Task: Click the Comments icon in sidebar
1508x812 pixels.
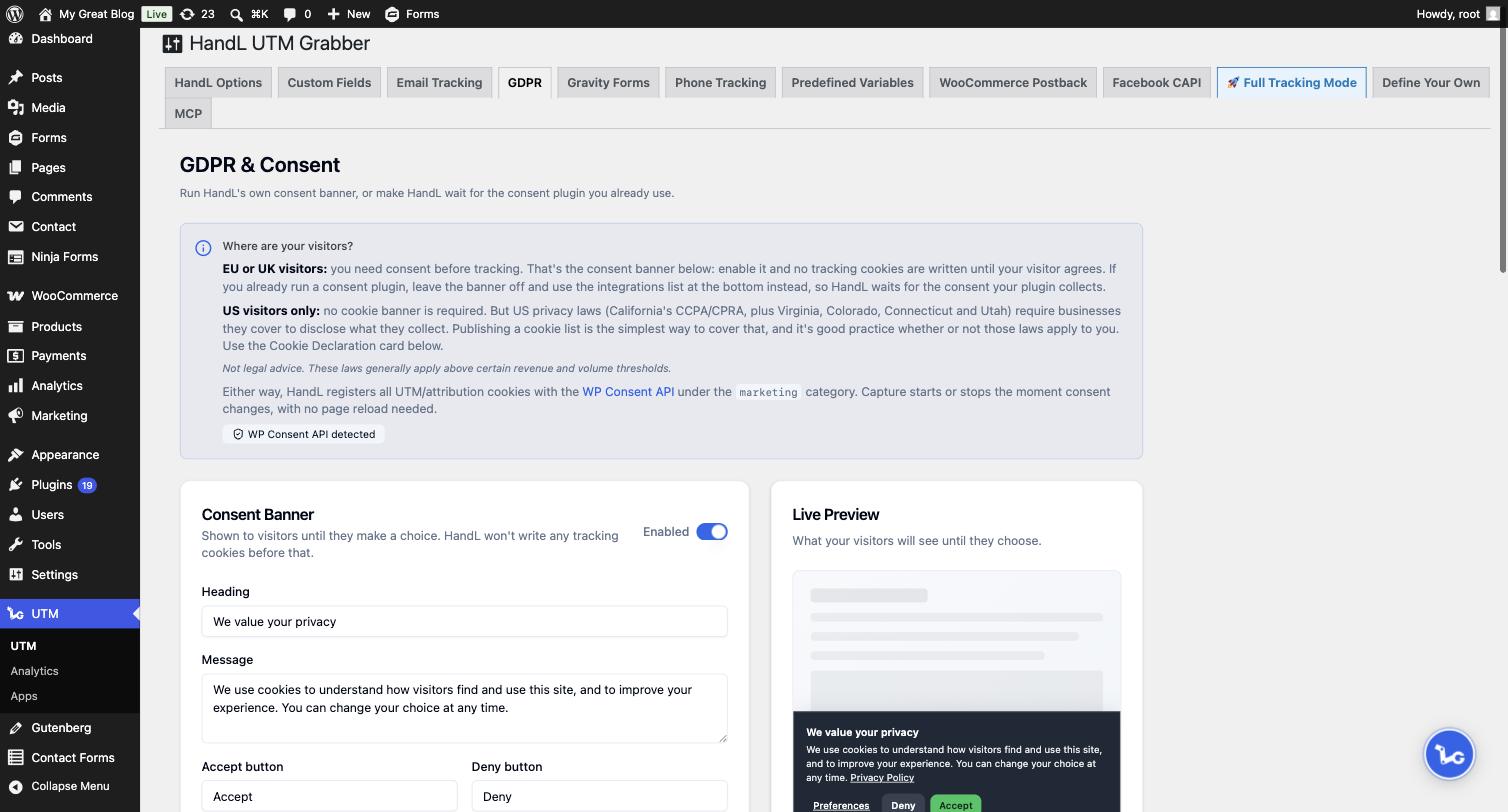Action: coord(15,197)
